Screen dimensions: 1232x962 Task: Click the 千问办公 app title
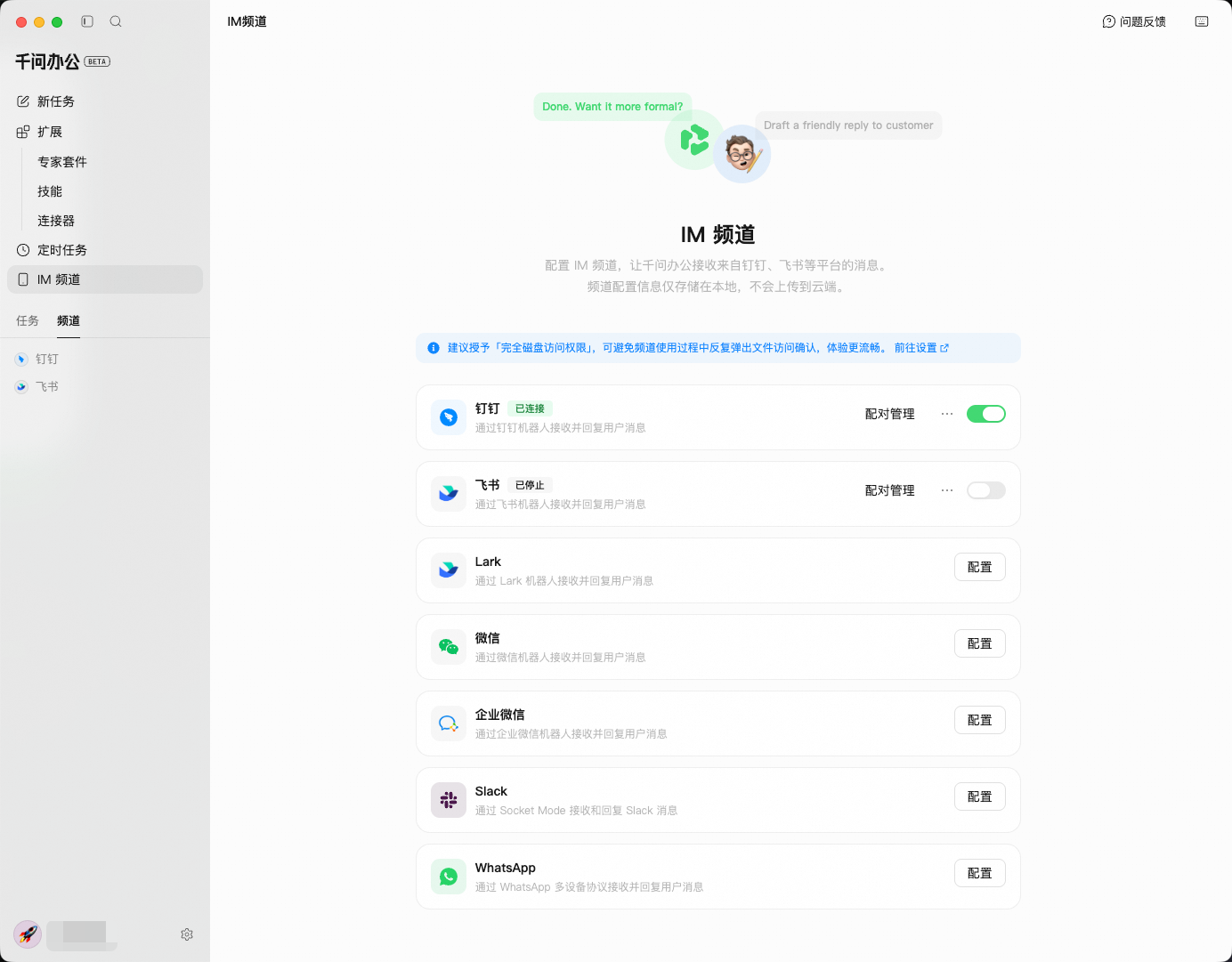[x=47, y=61]
